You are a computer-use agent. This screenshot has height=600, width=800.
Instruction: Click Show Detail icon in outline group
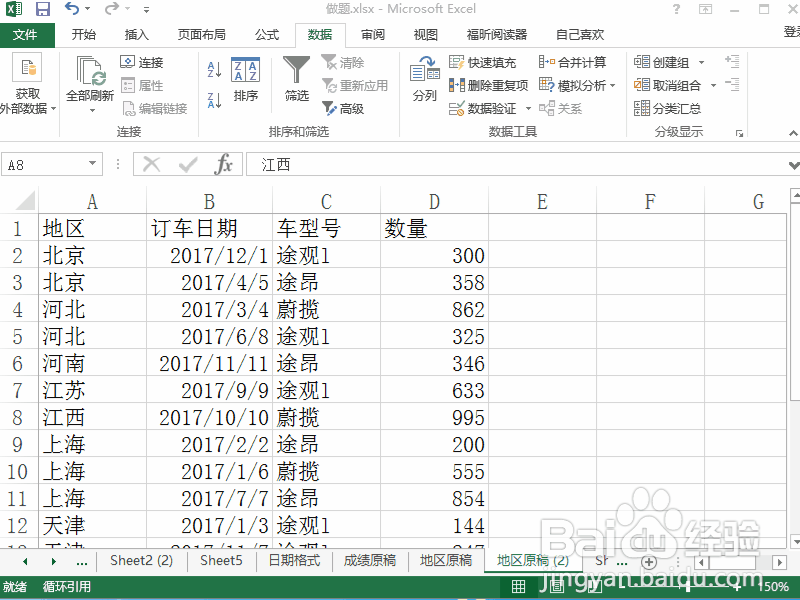pyautogui.click(x=732, y=61)
